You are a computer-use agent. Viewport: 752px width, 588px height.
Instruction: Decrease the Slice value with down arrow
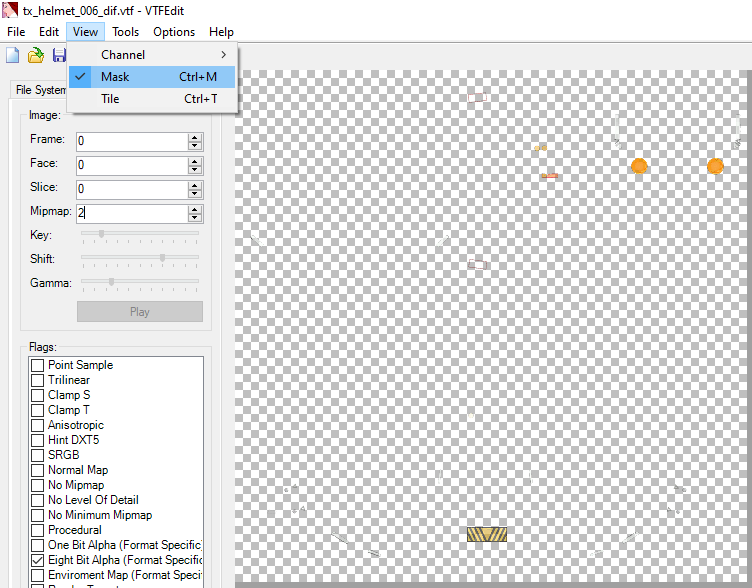(x=195, y=194)
